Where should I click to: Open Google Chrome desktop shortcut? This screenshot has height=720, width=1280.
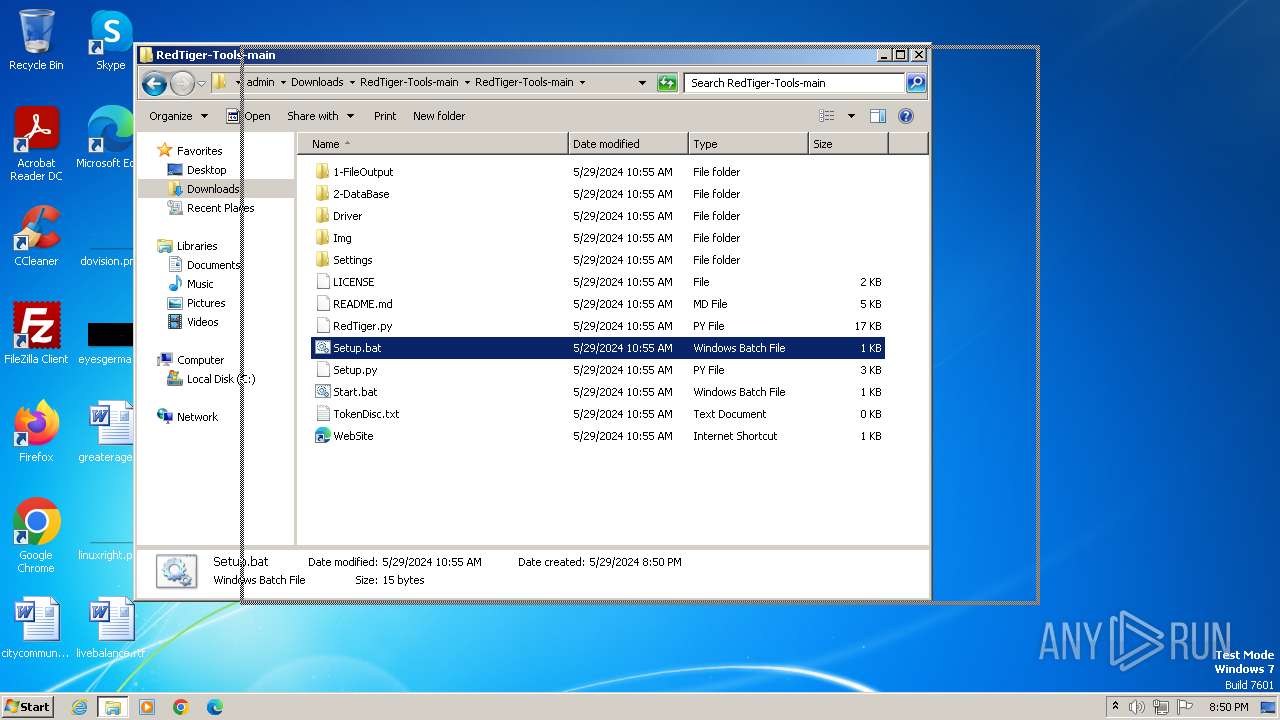click(36, 536)
